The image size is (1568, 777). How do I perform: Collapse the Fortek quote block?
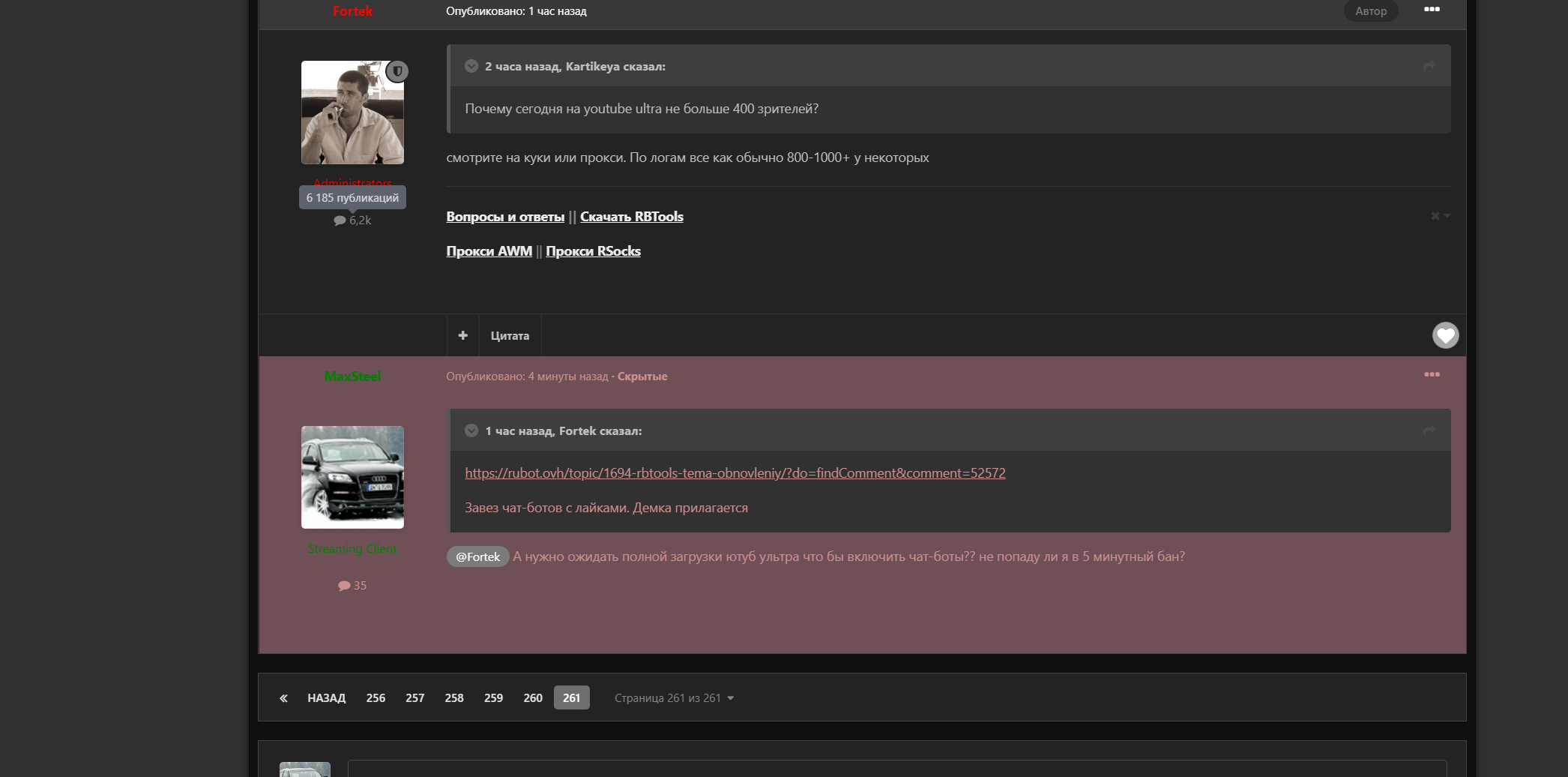click(471, 430)
